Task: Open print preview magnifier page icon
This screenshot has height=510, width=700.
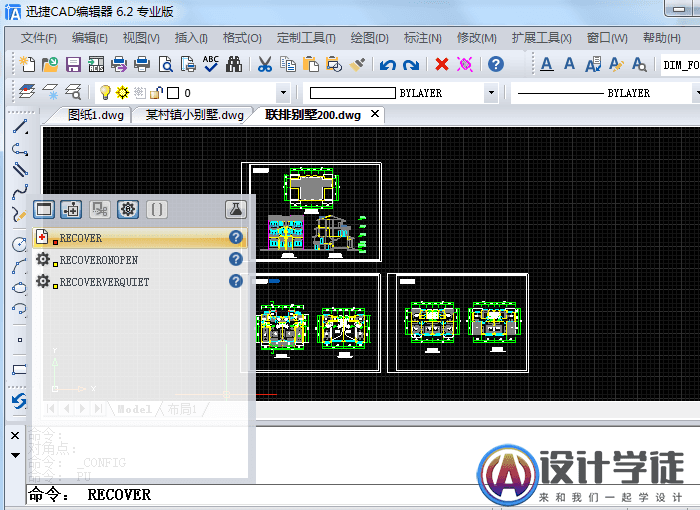Action: [x=166, y=64]
